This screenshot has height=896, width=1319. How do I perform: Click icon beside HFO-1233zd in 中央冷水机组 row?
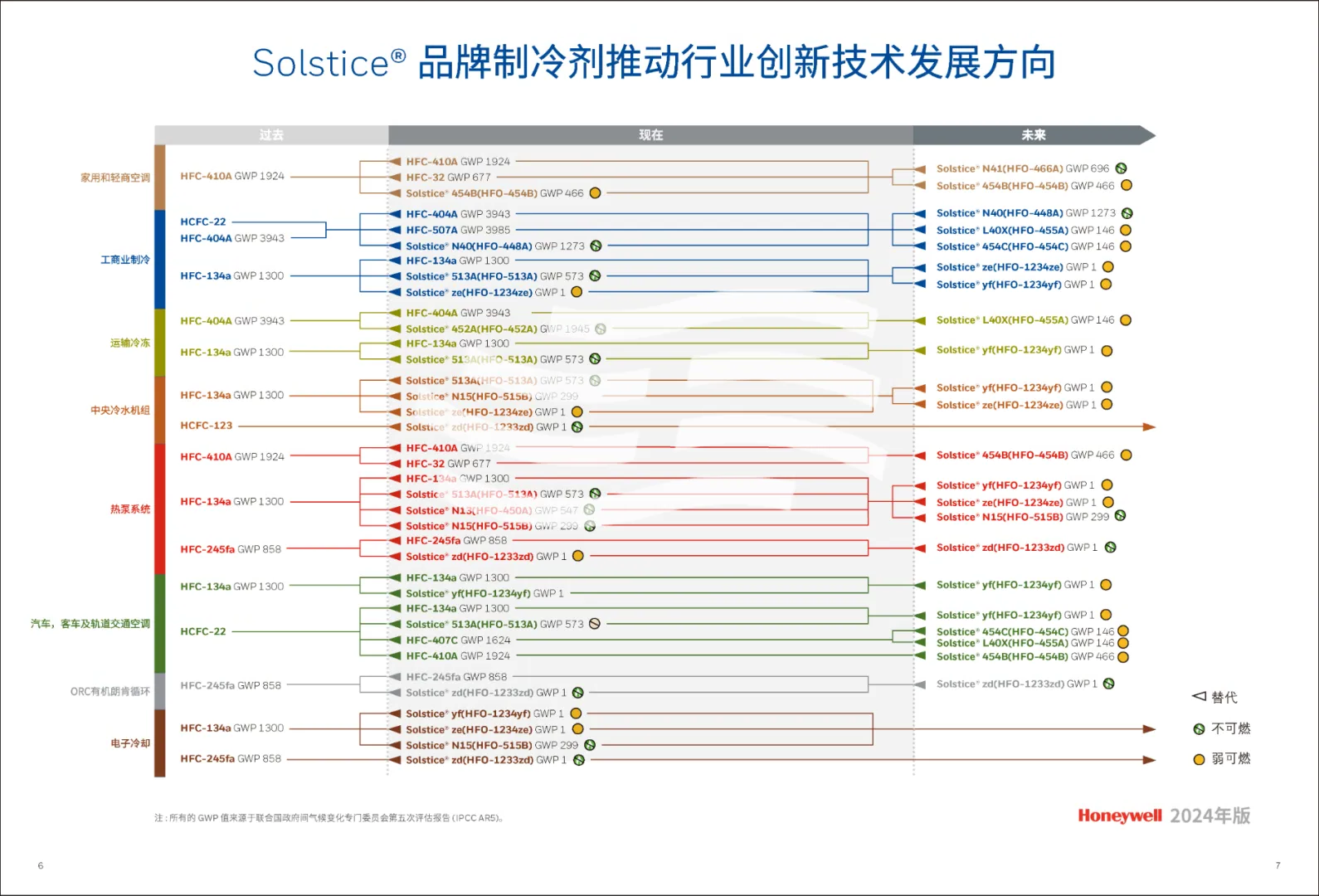[x=577, y=427]
